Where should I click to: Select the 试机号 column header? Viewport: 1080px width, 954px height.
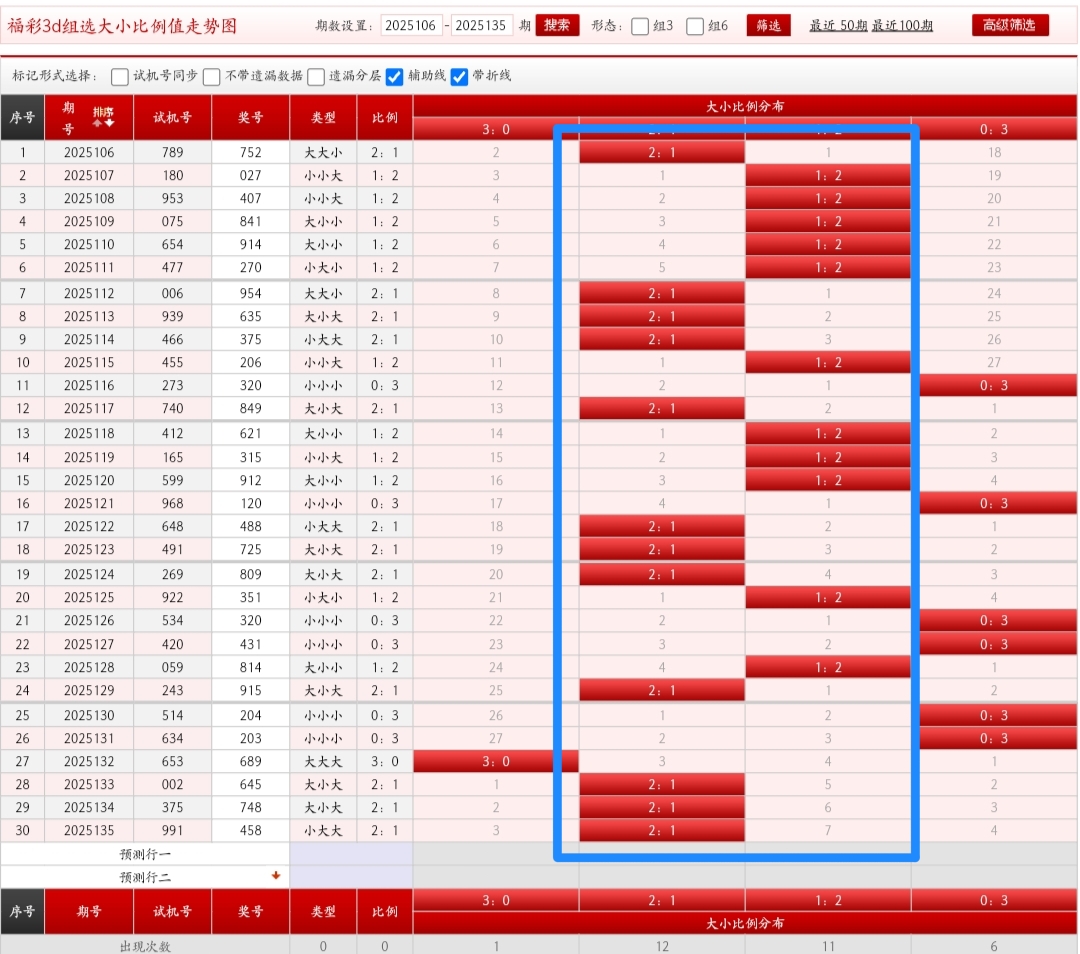(172, 117)
